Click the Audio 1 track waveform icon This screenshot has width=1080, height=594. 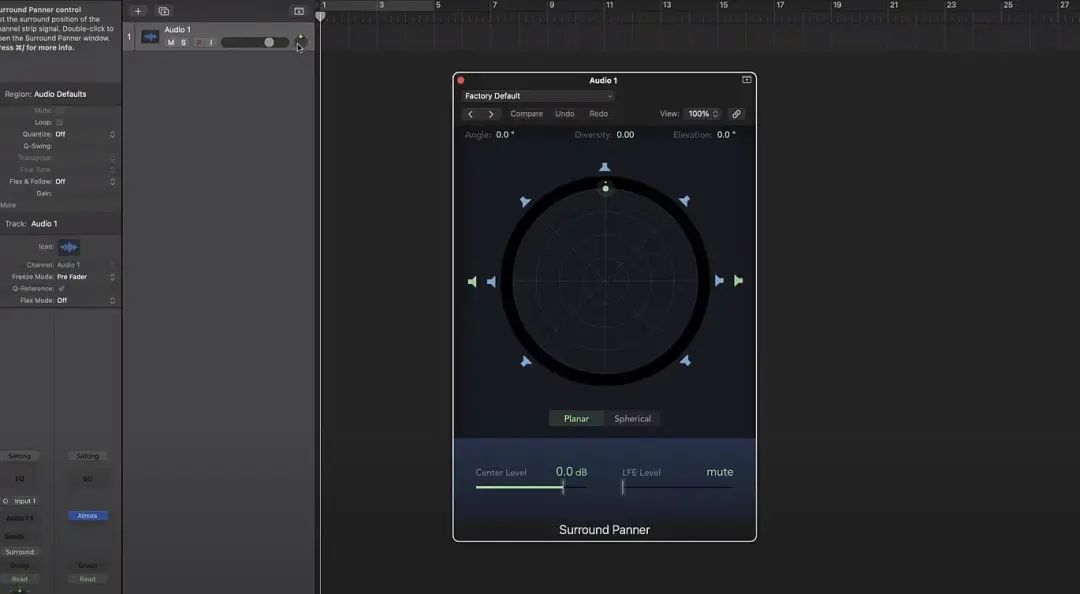pyautogui.click(x=150, y=37)
